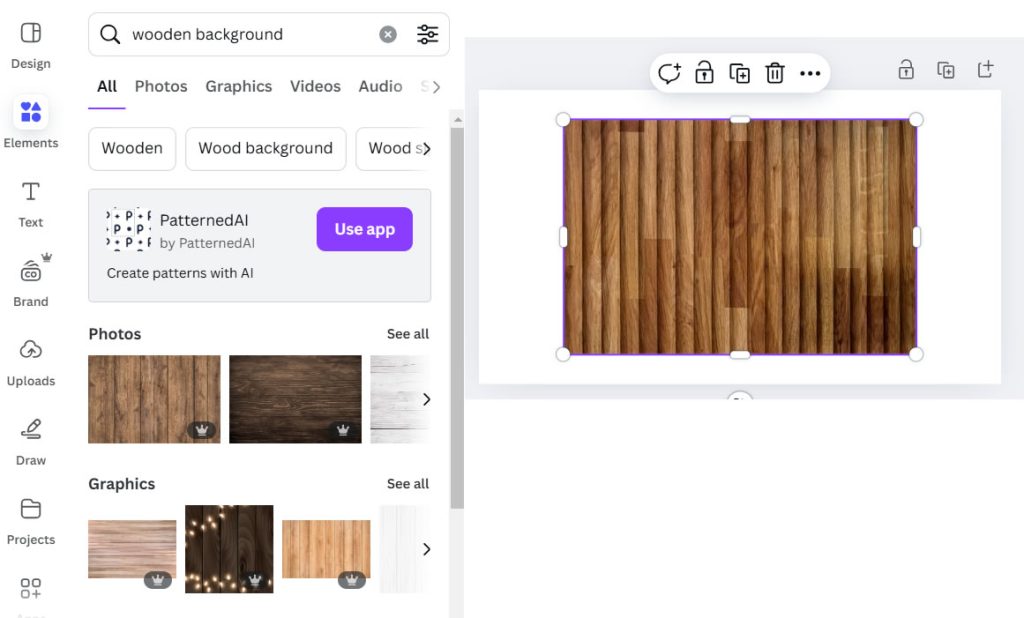The image size is (1024, 618).
Task: Open the Design panel in sidebar
Action: point(31,45)
